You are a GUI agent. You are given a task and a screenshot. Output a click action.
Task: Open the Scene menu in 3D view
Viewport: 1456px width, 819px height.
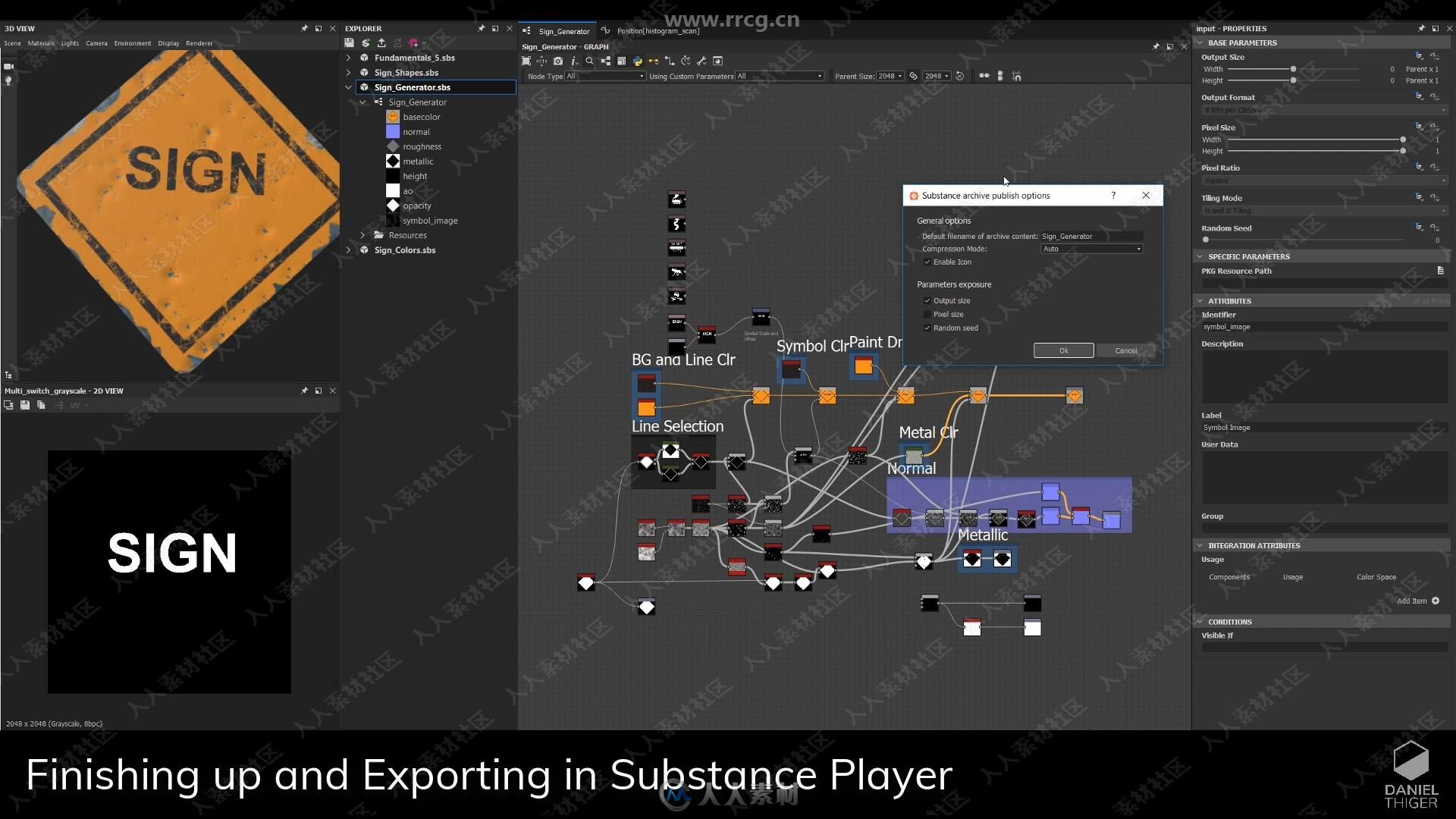point(12,43)
